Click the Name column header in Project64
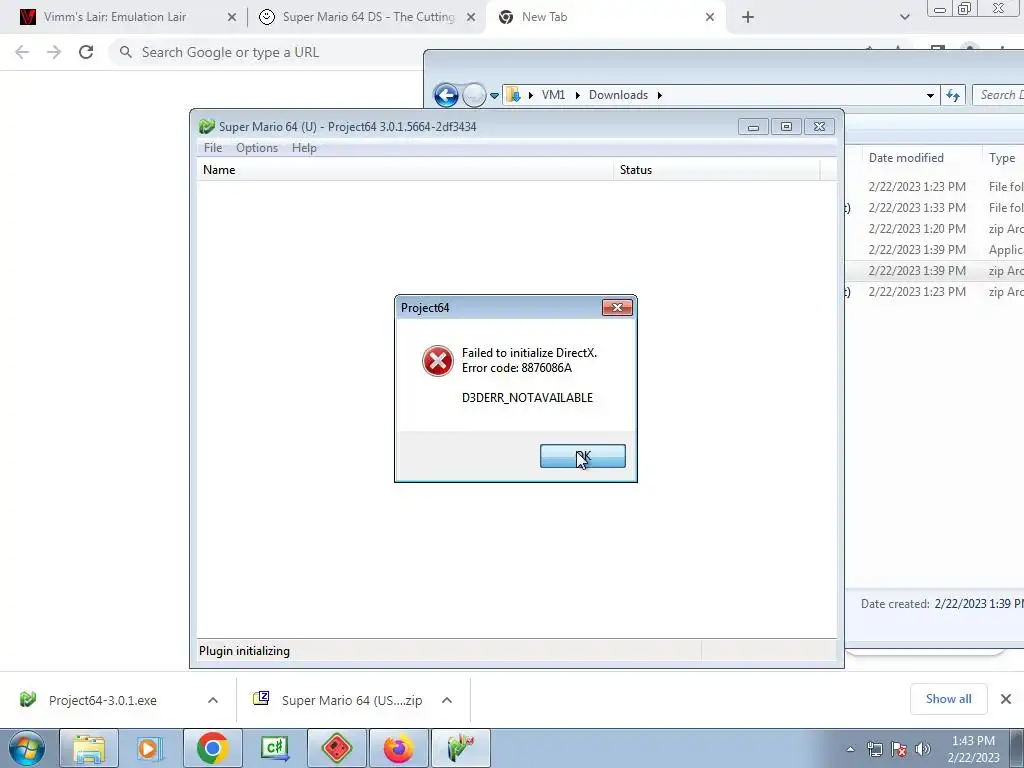The height and width of the screenshot is (768, 1024). click(x=405, y=170)
